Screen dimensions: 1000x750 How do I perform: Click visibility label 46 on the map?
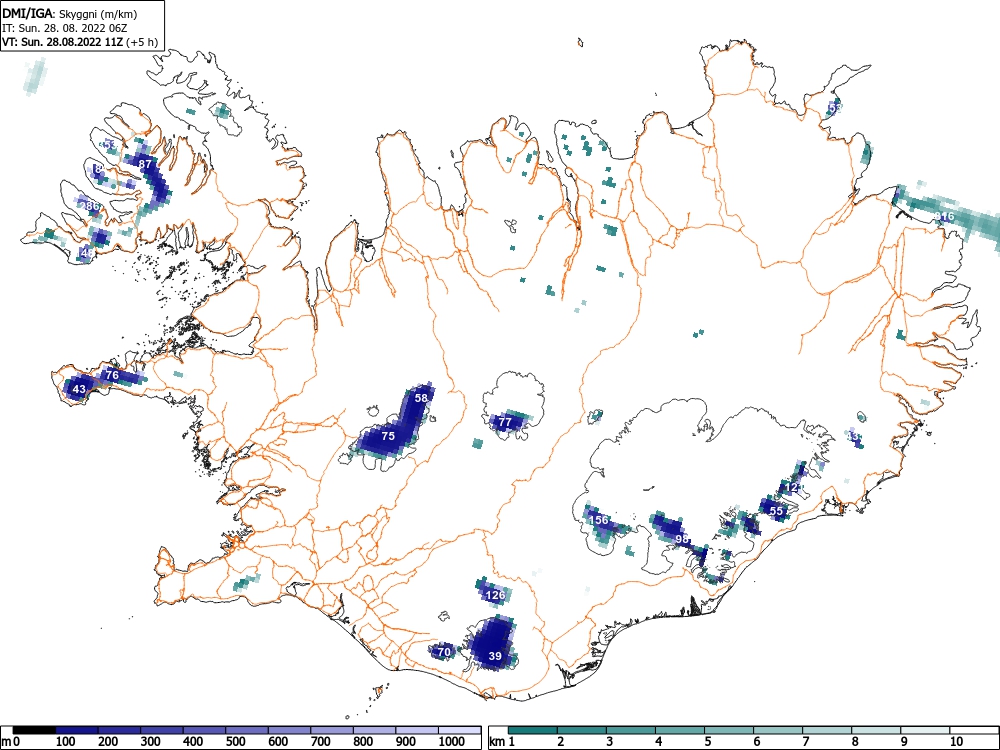(x=88, y=253)
